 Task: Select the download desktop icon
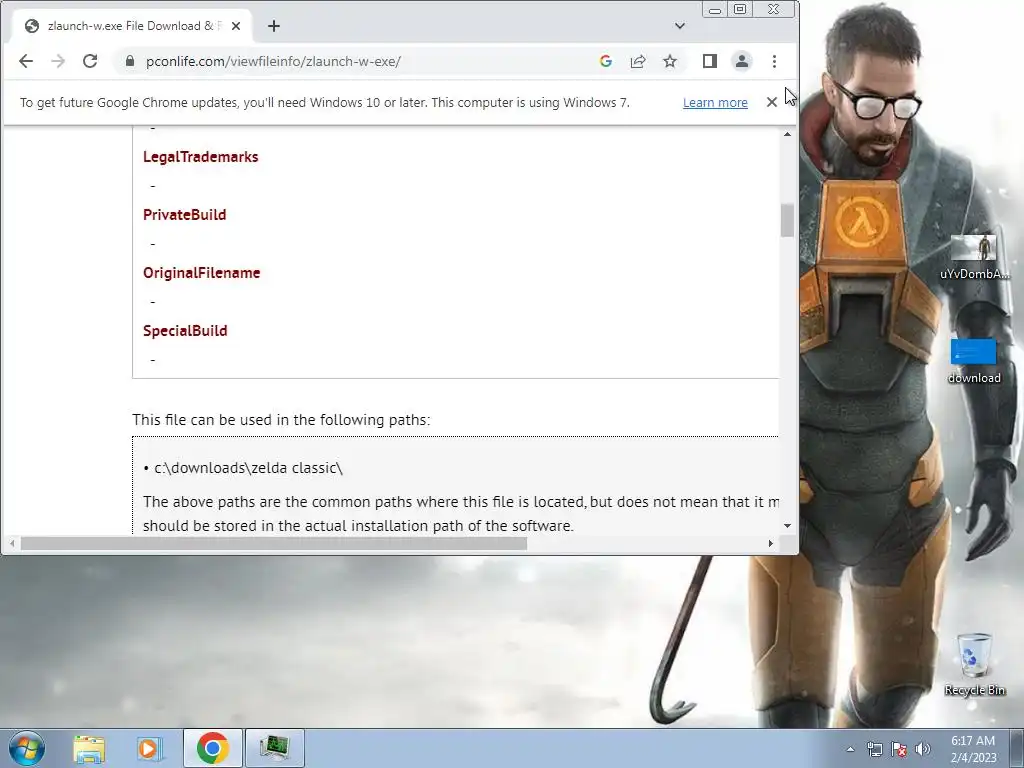click(x=974, y=361)
